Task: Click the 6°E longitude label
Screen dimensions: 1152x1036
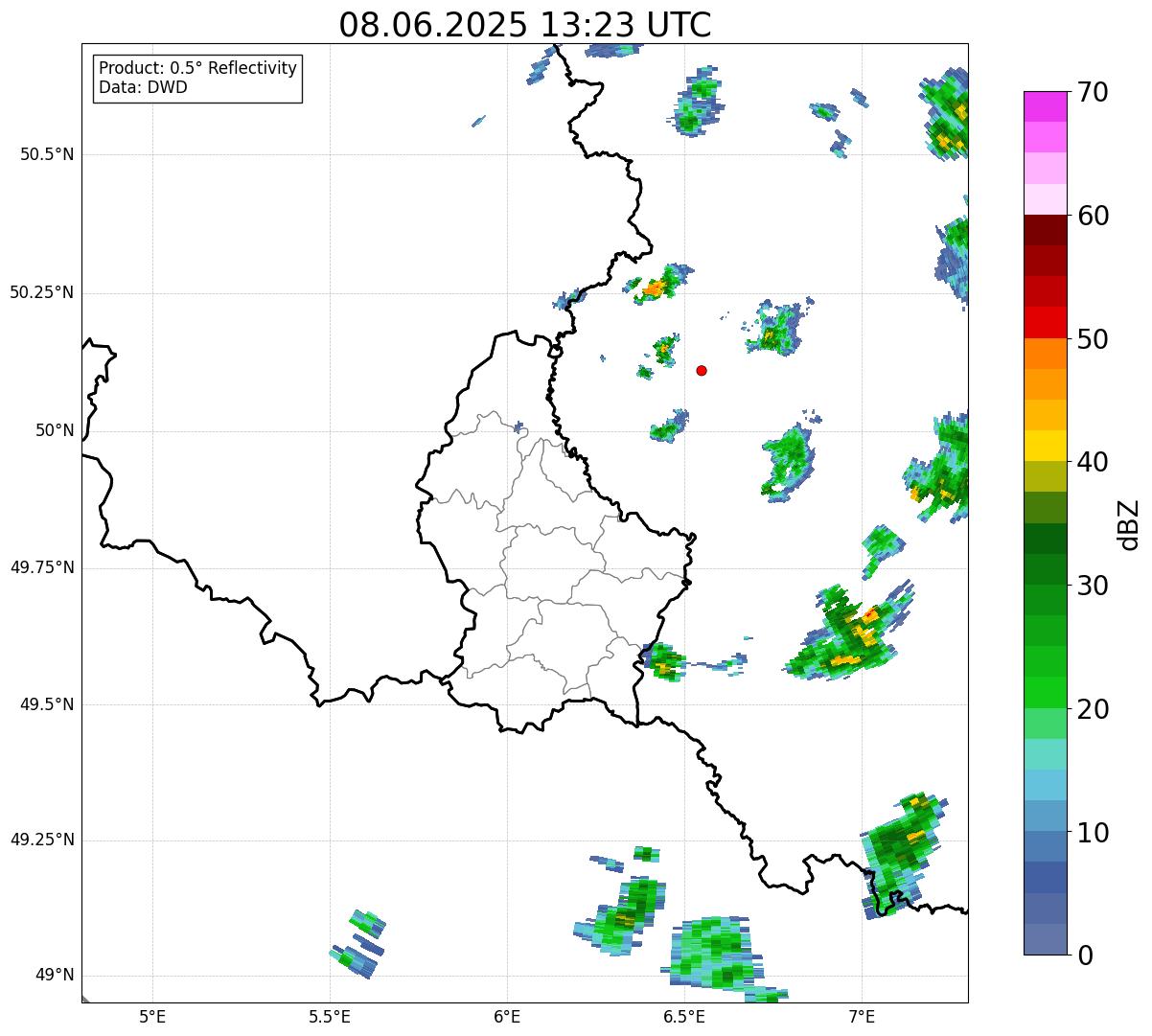Action: coord(507,1016)
